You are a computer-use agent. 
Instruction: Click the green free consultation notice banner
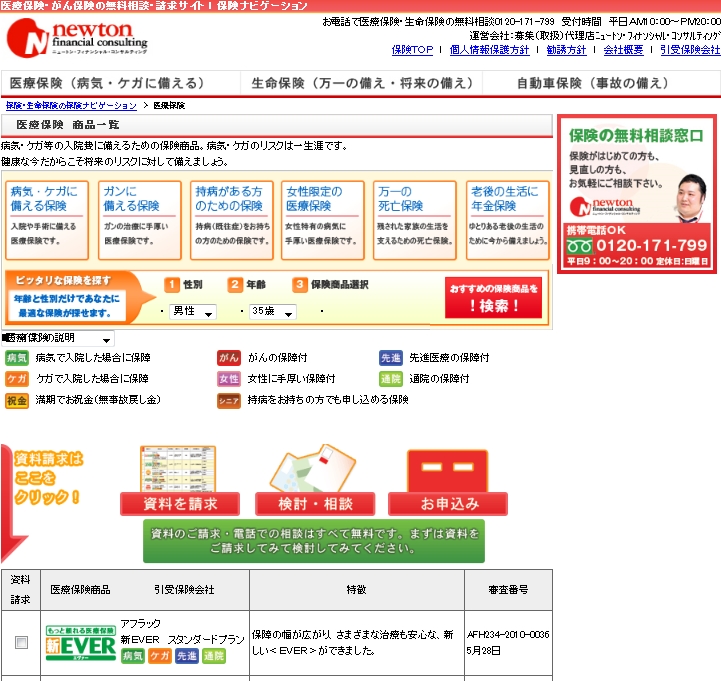314,541
